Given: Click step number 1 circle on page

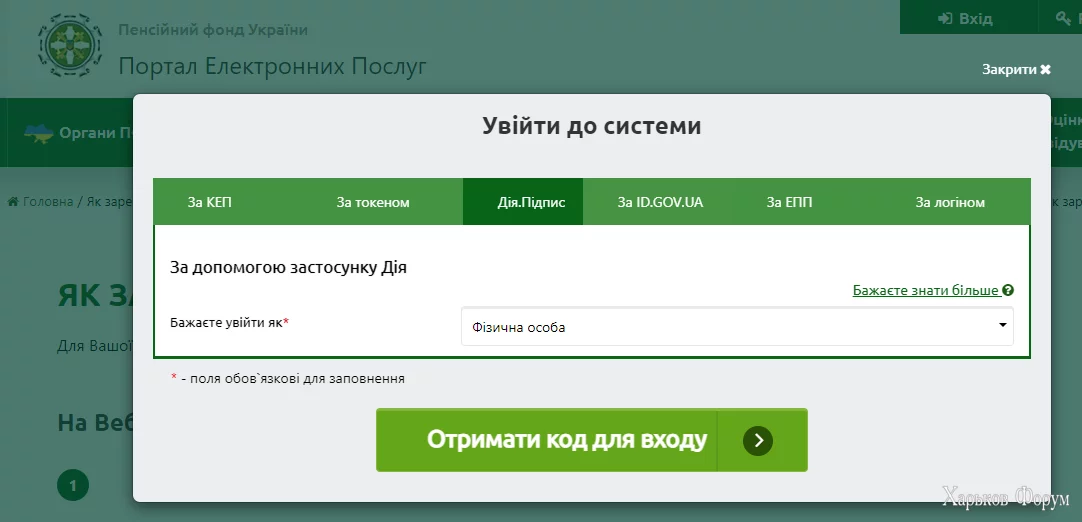Looking at the screenshot, I should coord(72,485).
